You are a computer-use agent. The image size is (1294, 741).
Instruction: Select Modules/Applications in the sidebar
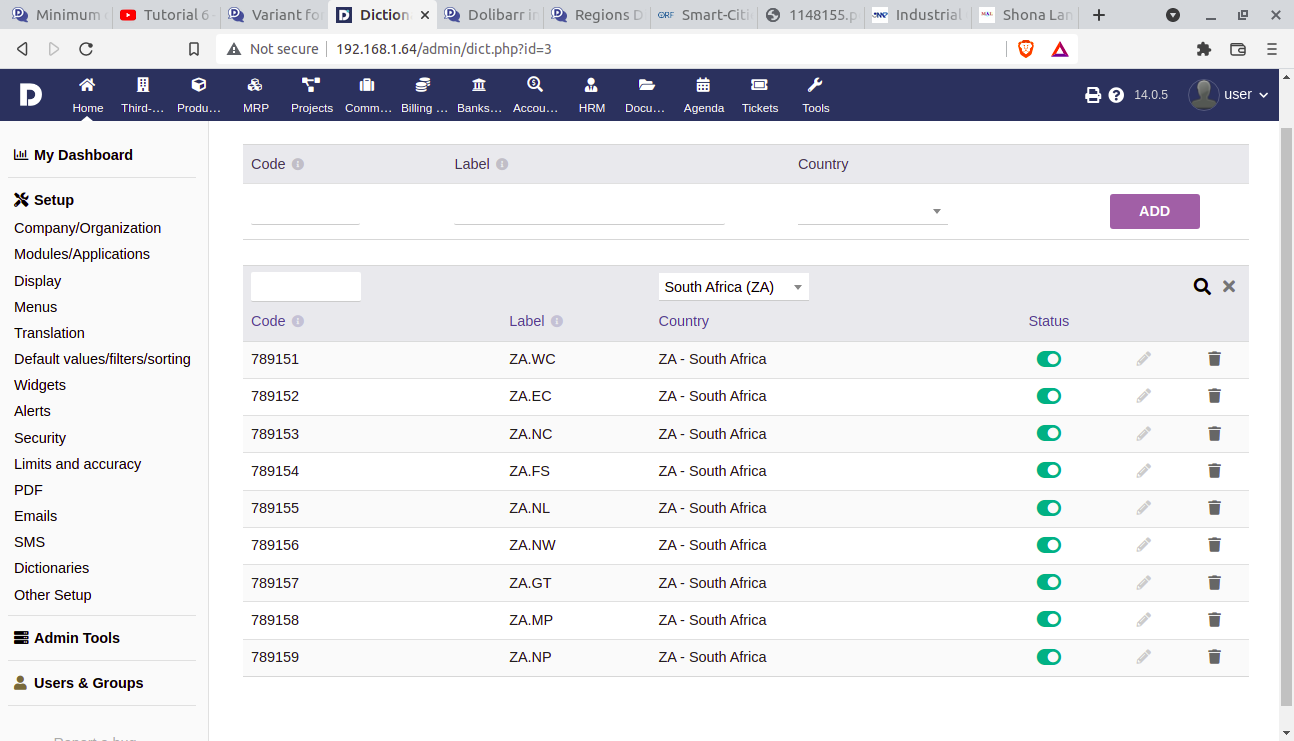pos(82,254)
